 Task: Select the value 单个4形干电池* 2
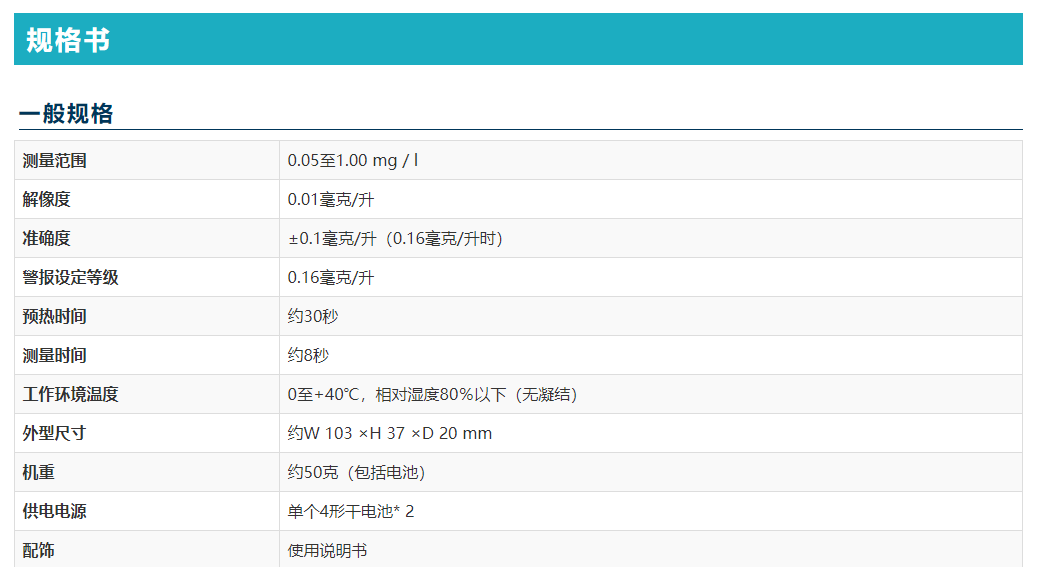pos(351,512)
